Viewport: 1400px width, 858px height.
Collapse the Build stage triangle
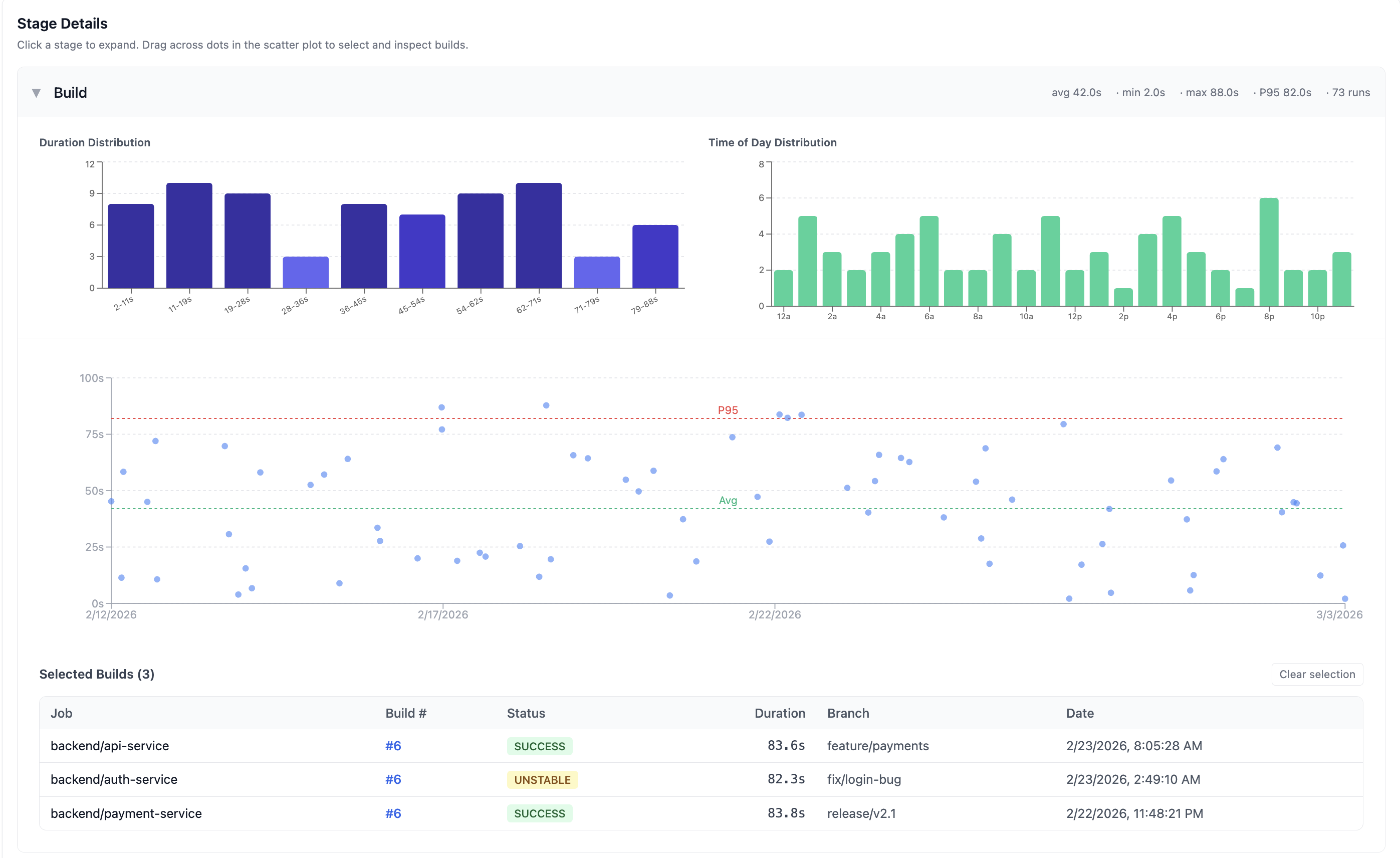point(37,93)
